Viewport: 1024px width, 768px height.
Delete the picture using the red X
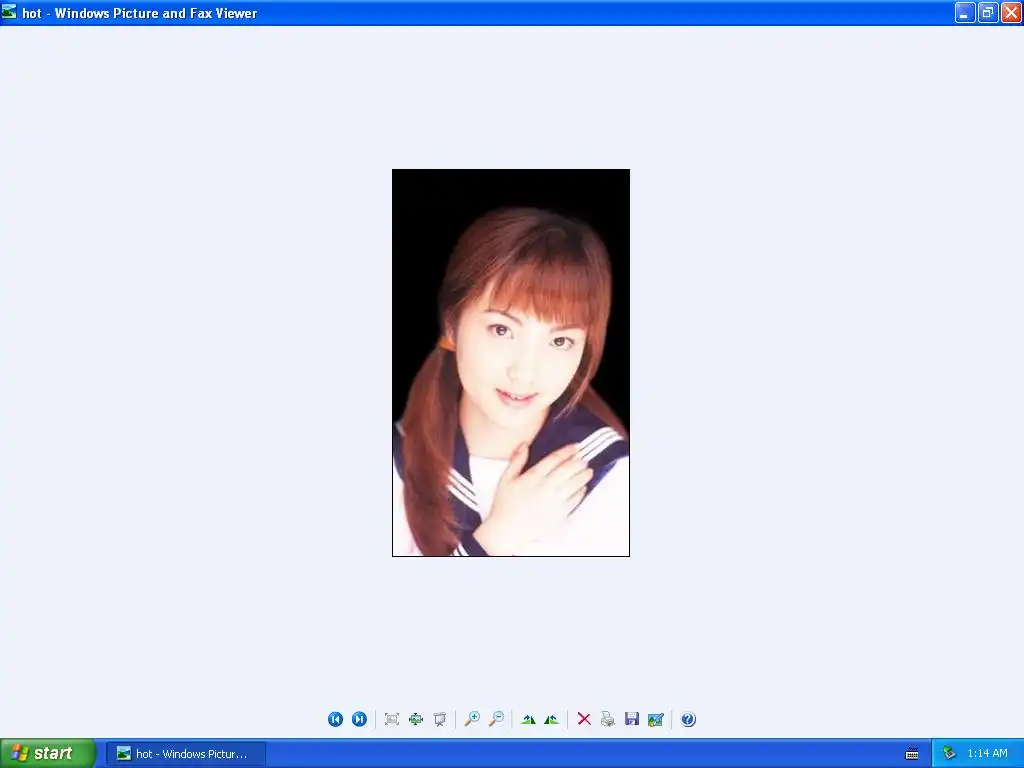click(x=584, y=719)
